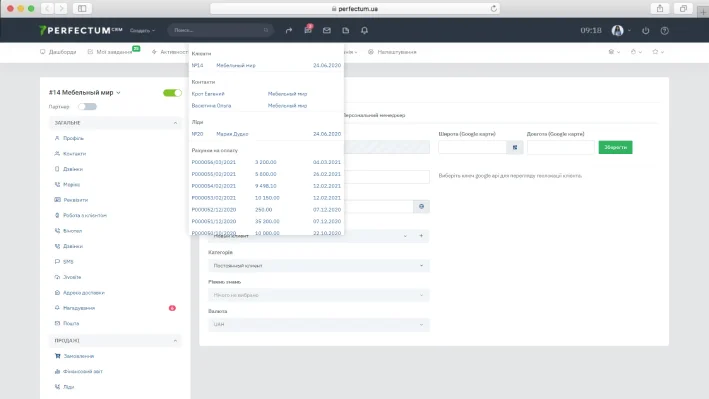This screenshot has width=709, height=399.
Task: Click the document icon in header
Action: point(345,30)
